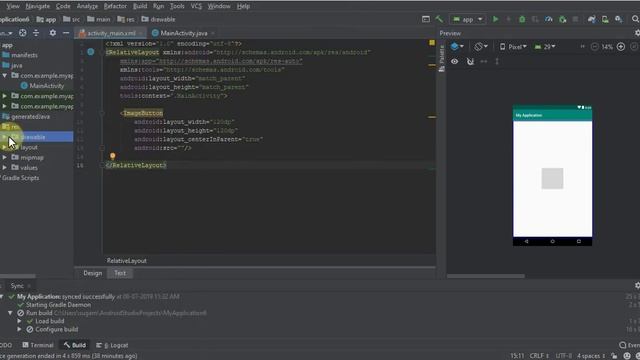Select MainActivity in the project tree
640x360 pixels.
(x=42, y=86)
